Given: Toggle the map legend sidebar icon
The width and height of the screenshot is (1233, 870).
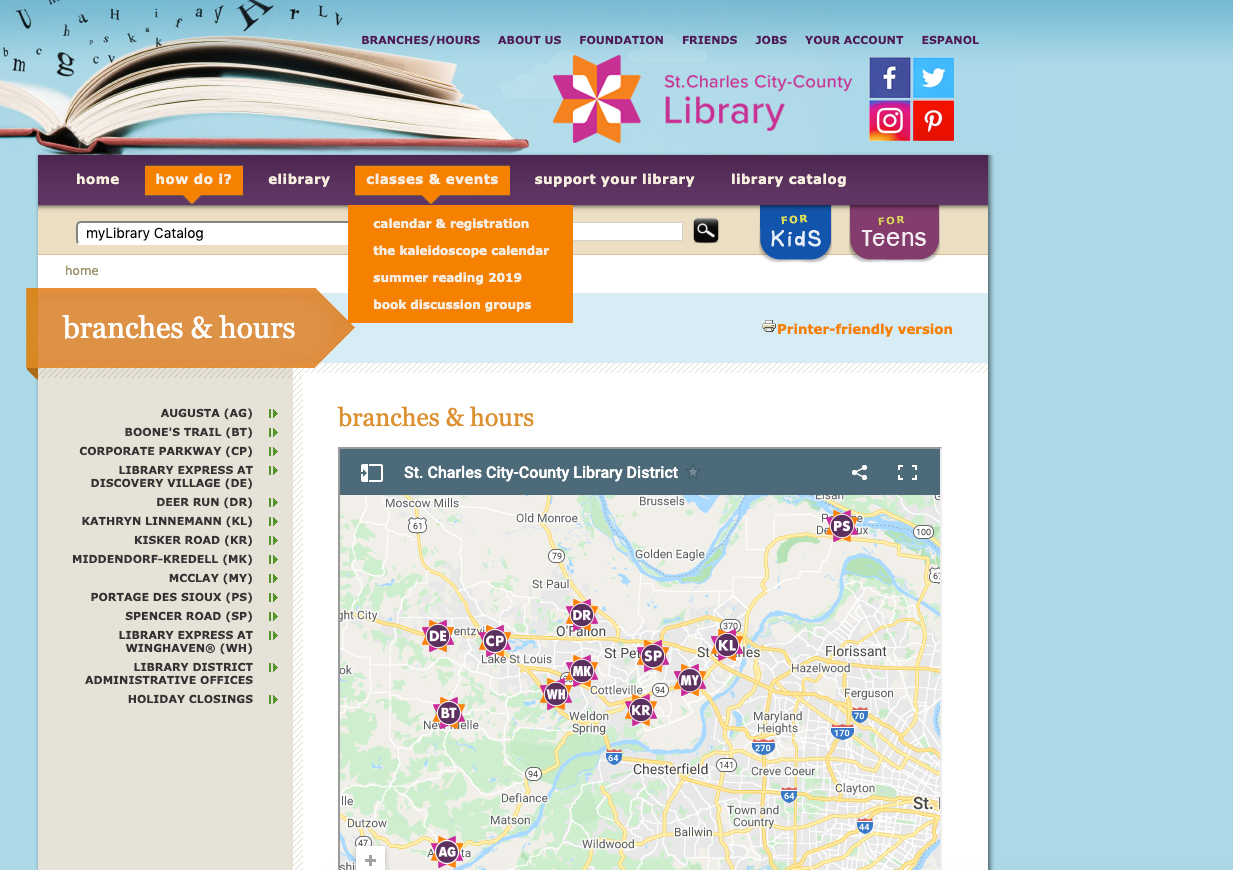Looking at the screenshot, I should (x=372, y=473).
